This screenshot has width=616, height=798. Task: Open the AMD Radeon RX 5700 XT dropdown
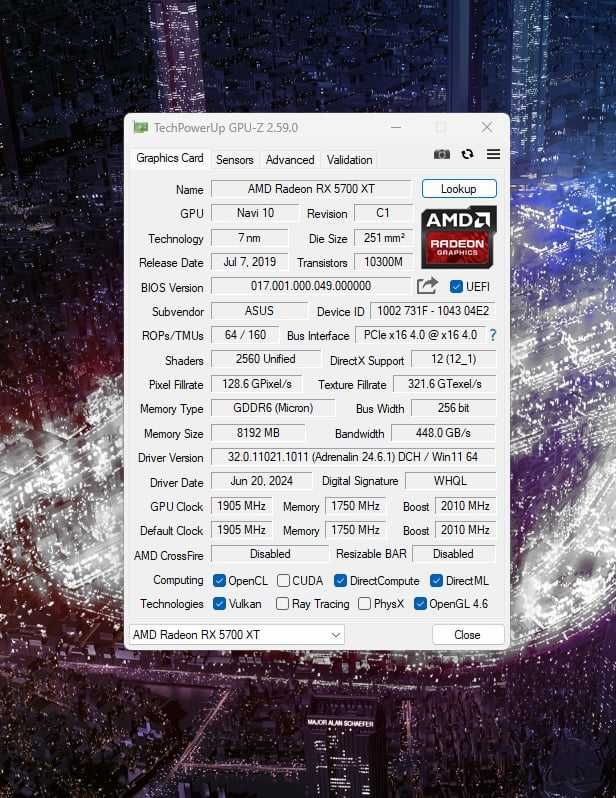(x=237, y=635)
